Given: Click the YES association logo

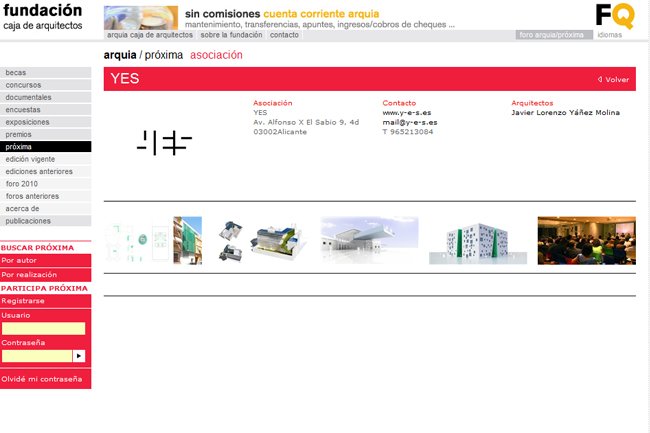Looking at the screenshot, I should click(x=164, y=143).
